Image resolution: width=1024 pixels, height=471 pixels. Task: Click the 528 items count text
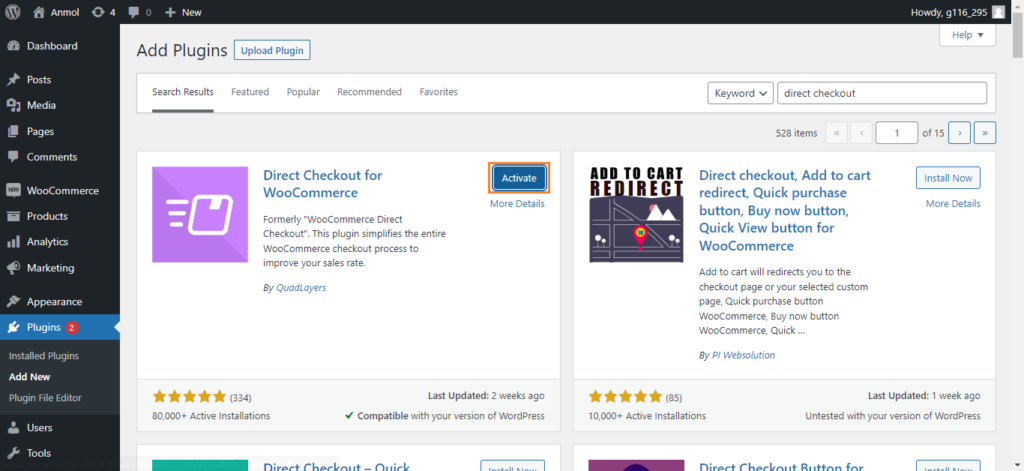coord(796,133)
